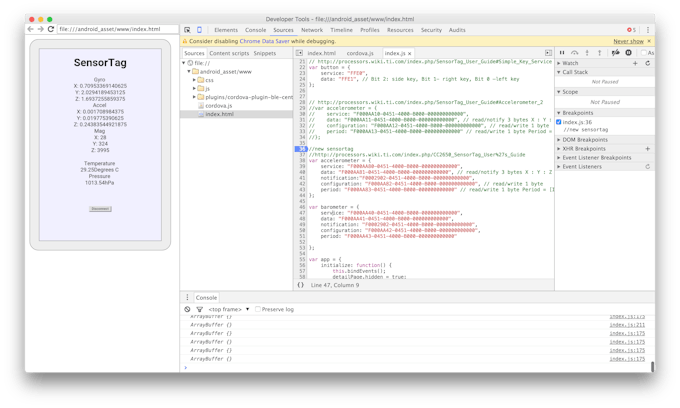Toggle the debugger sidebar icon
This screenshot has height=408, width=680.
(x=549, y=53)
